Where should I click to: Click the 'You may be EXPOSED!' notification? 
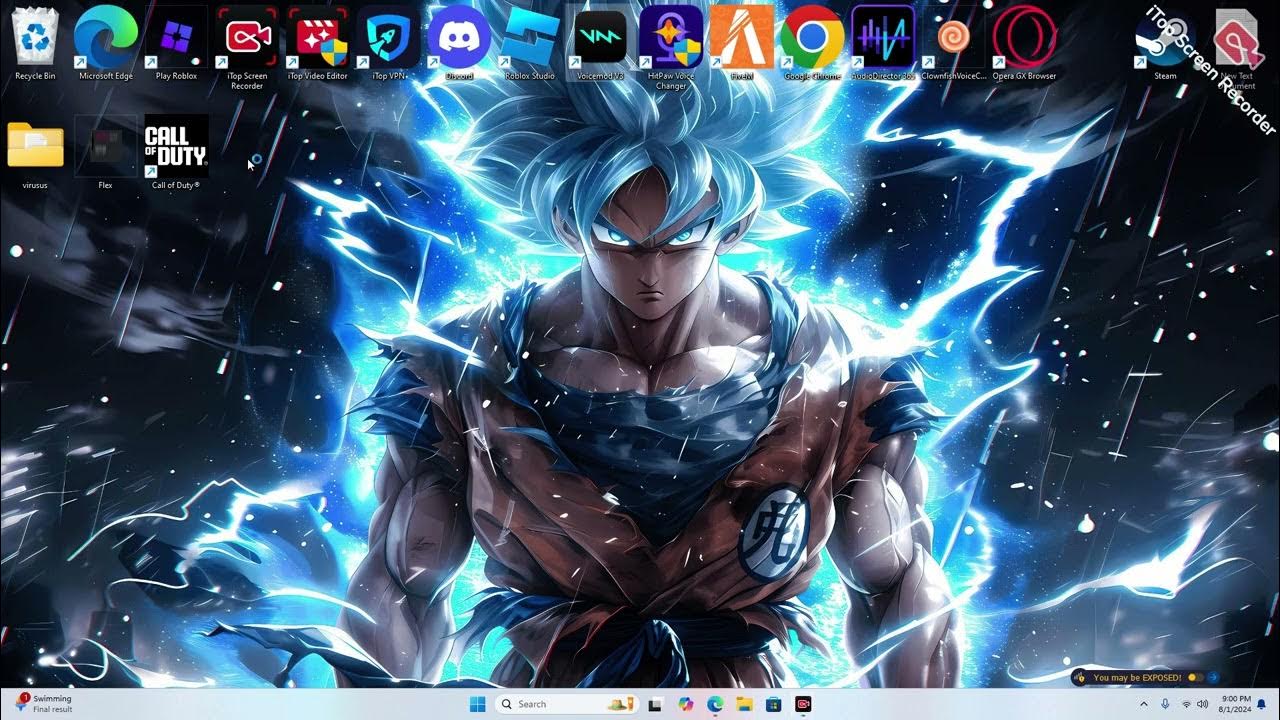tap(1145, 677)
